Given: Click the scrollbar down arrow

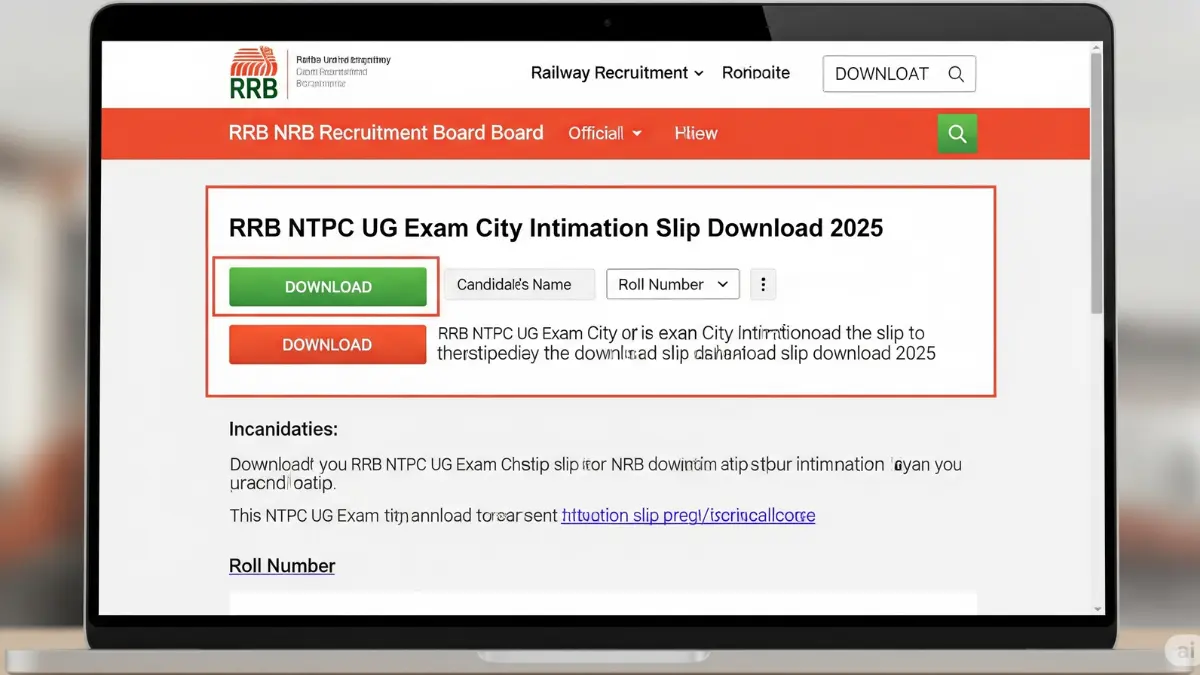Looking at the screenshot, I should pyautogui.click(x=1097, y=608).
